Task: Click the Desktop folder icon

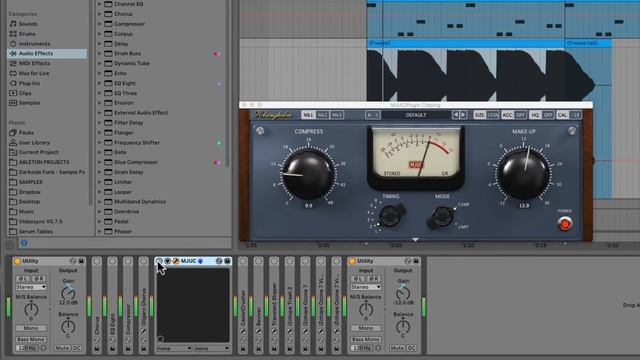Action: tap(13, 202)
